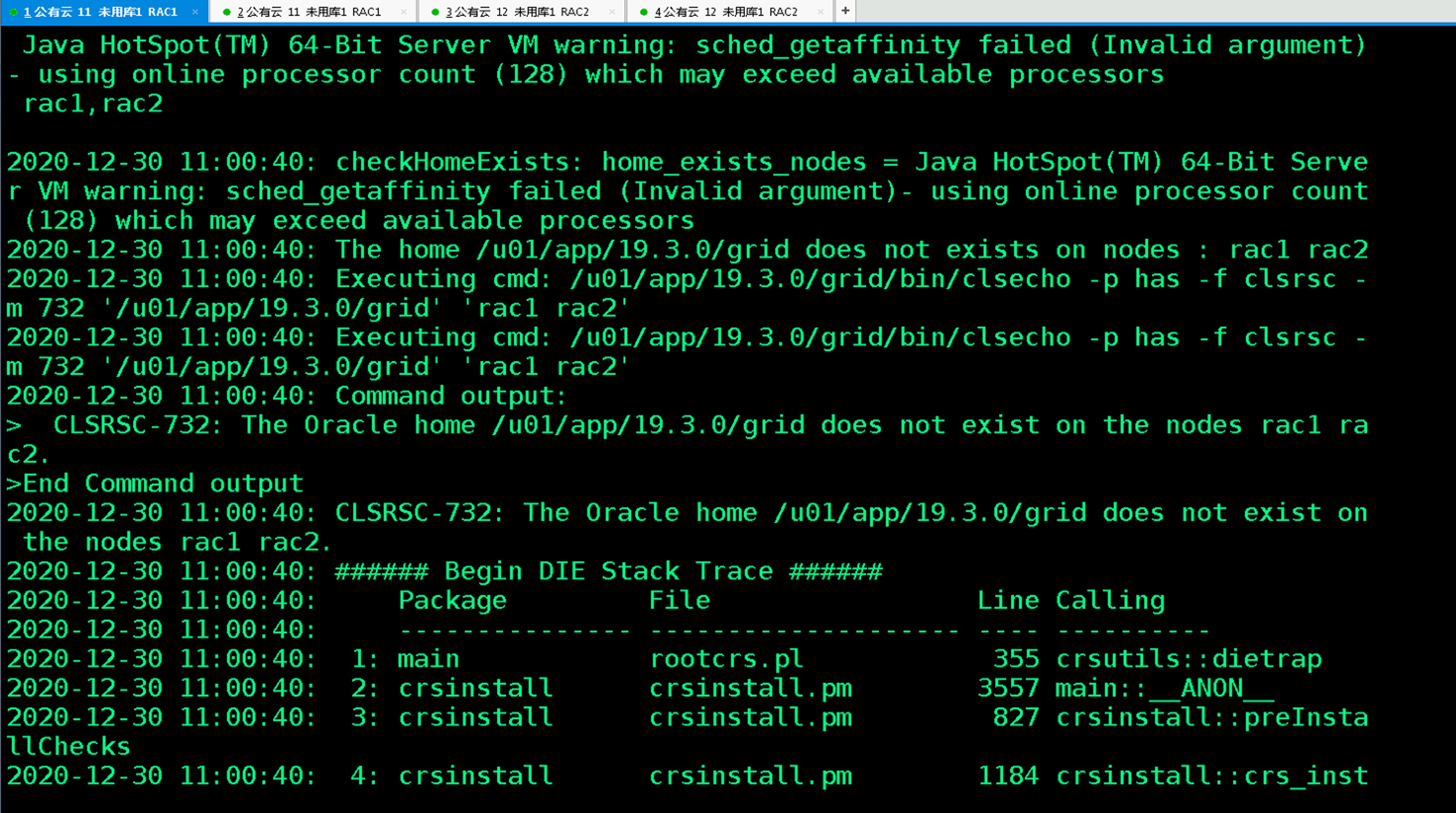Click the 'Command output:' log line
Viewport: 1456px width, 813px height.
(286, 396)
